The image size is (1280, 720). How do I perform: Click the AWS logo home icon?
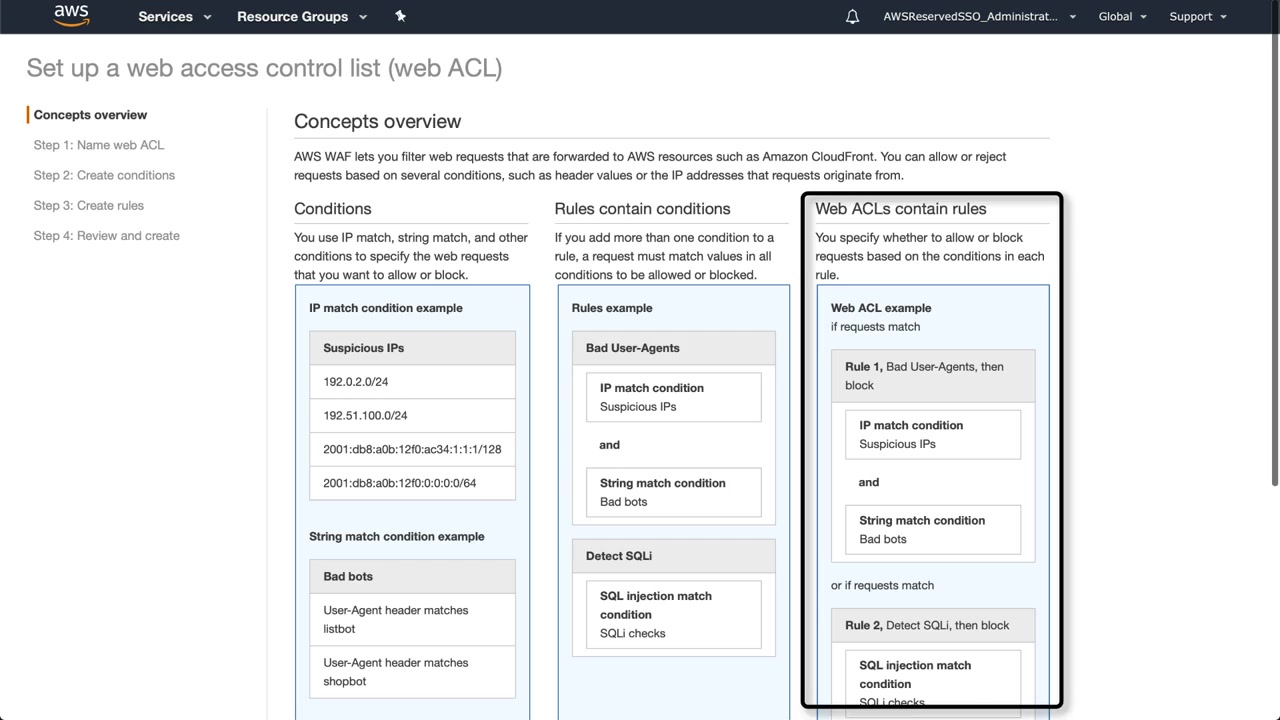71,16
